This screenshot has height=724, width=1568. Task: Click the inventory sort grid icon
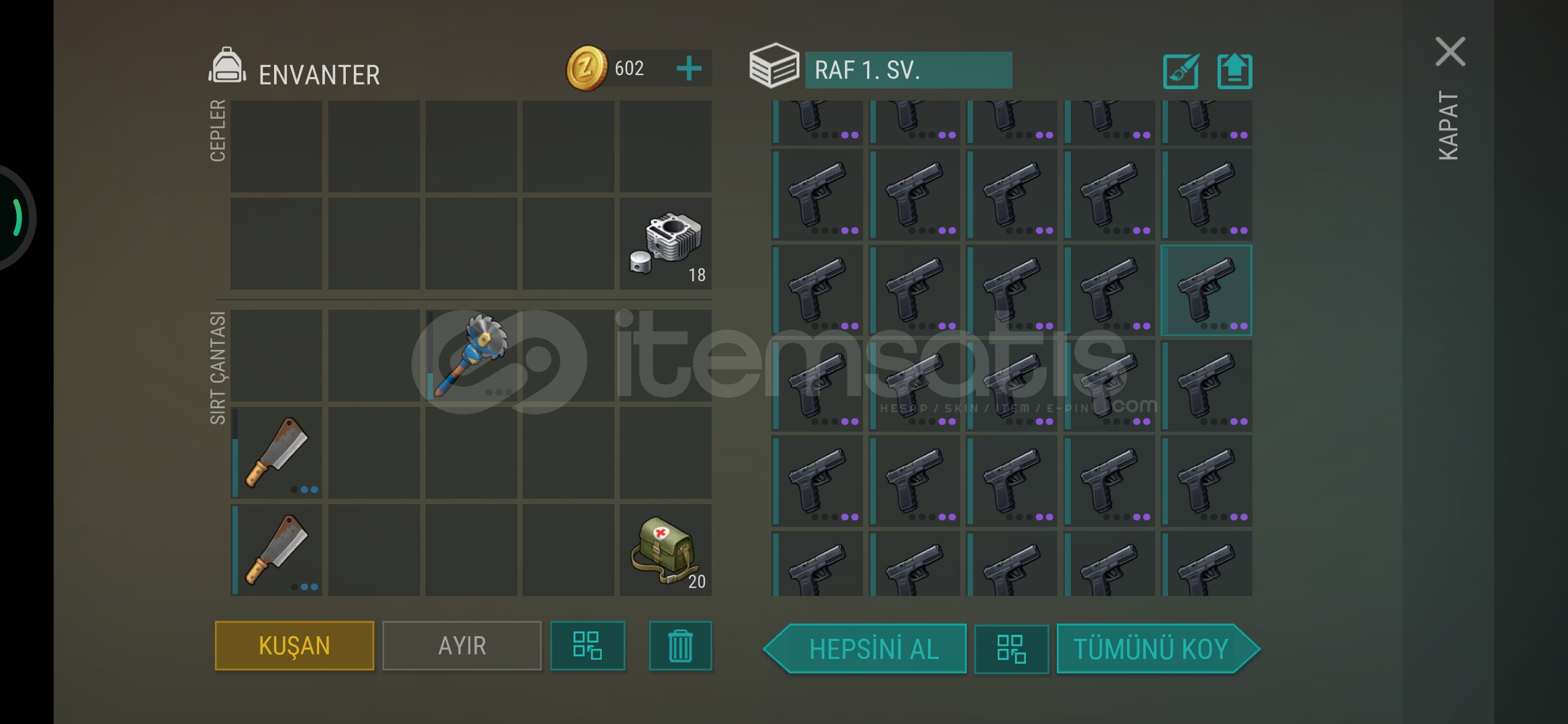click(588, 646)
